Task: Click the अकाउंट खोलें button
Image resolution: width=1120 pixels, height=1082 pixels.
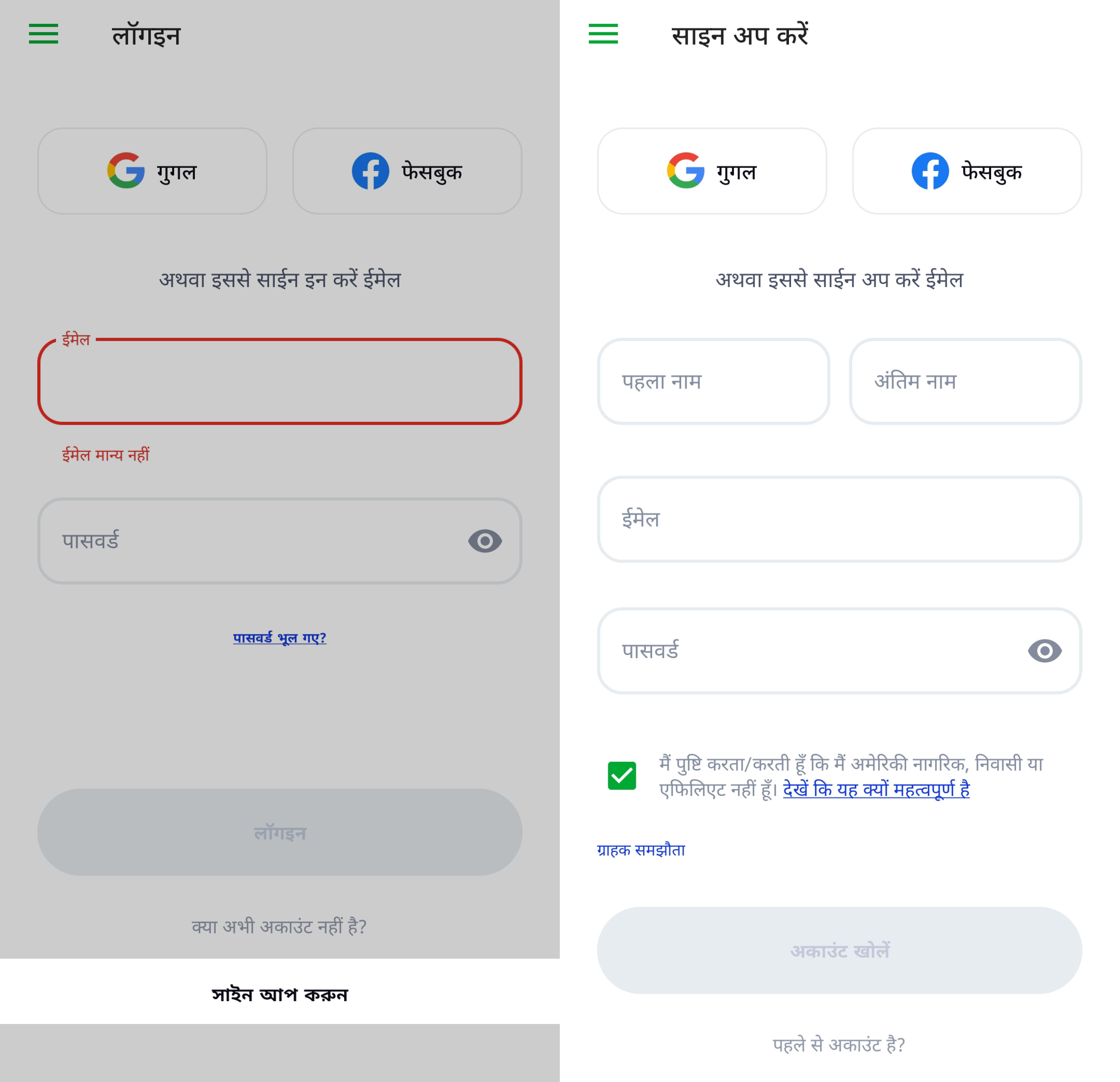Action: coord(839,950)
